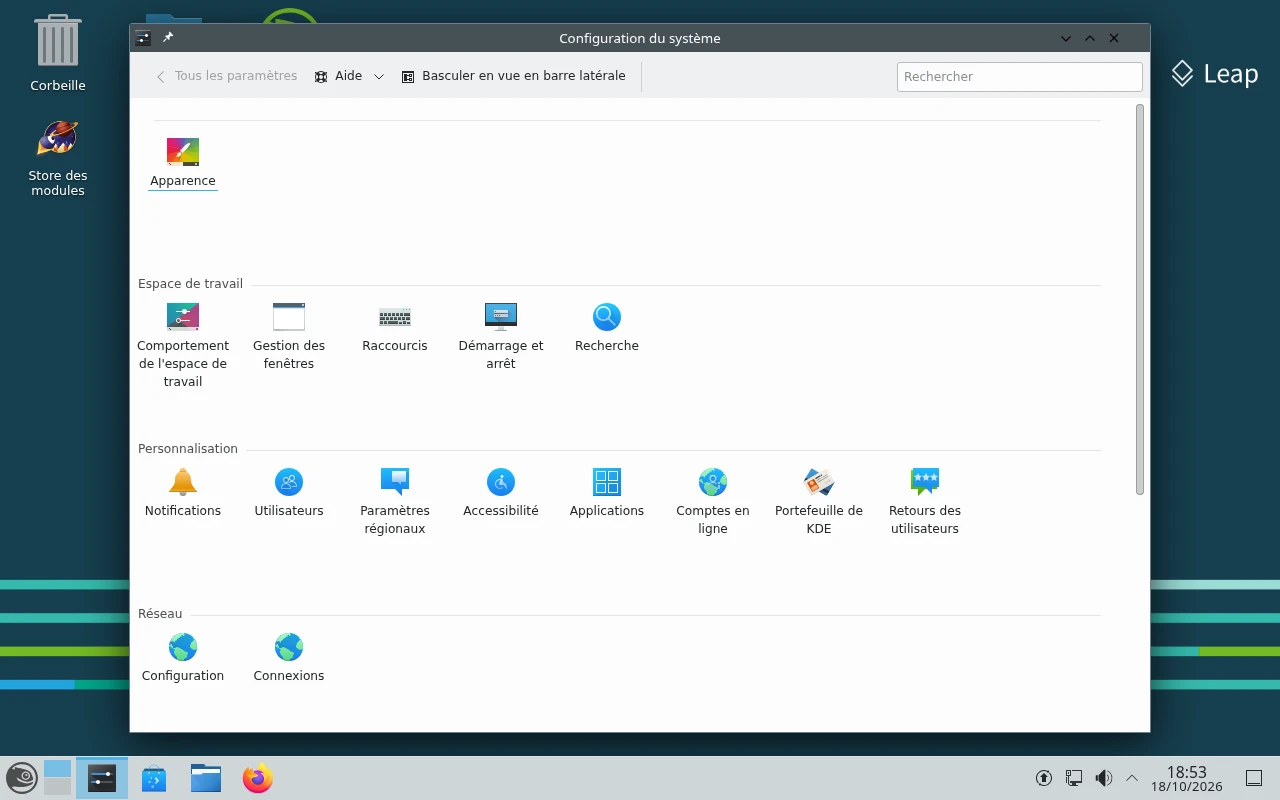Expand hidden system tray icons arrow

1132,778
